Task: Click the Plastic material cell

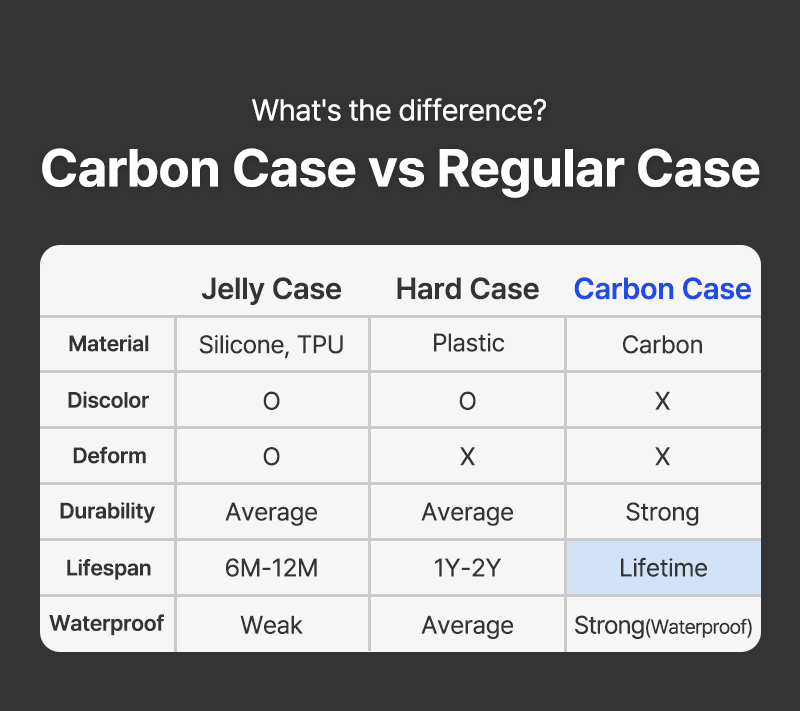Action: click(467, 344)
